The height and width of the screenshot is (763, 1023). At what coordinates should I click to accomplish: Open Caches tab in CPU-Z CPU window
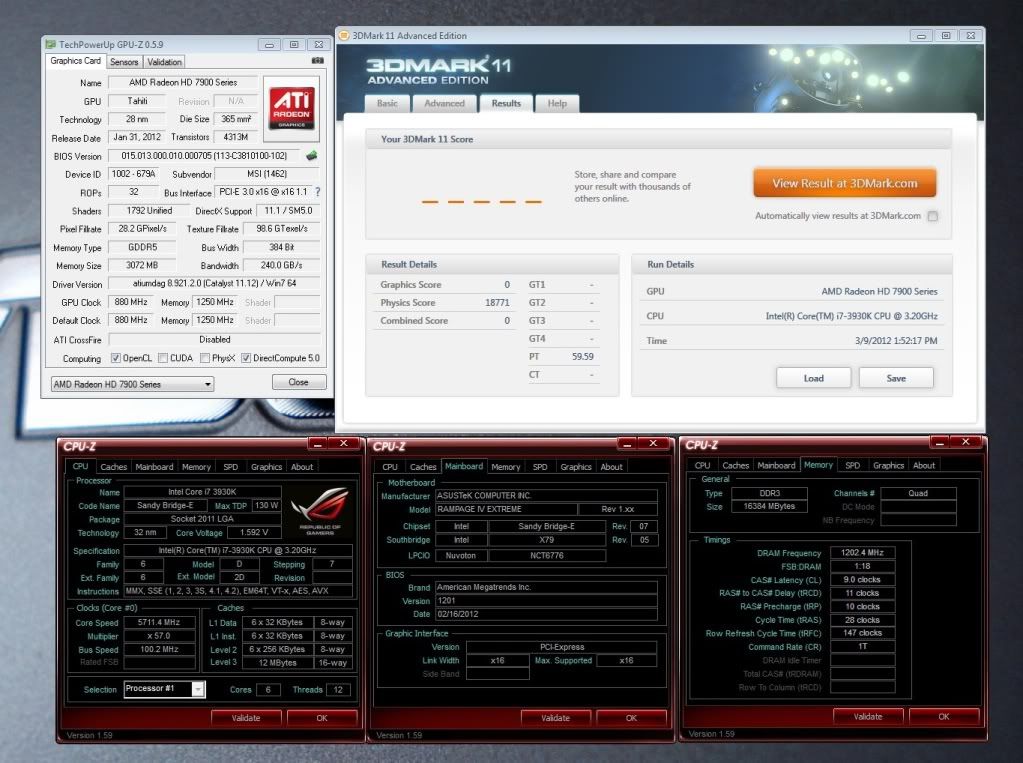pos(114,467)
